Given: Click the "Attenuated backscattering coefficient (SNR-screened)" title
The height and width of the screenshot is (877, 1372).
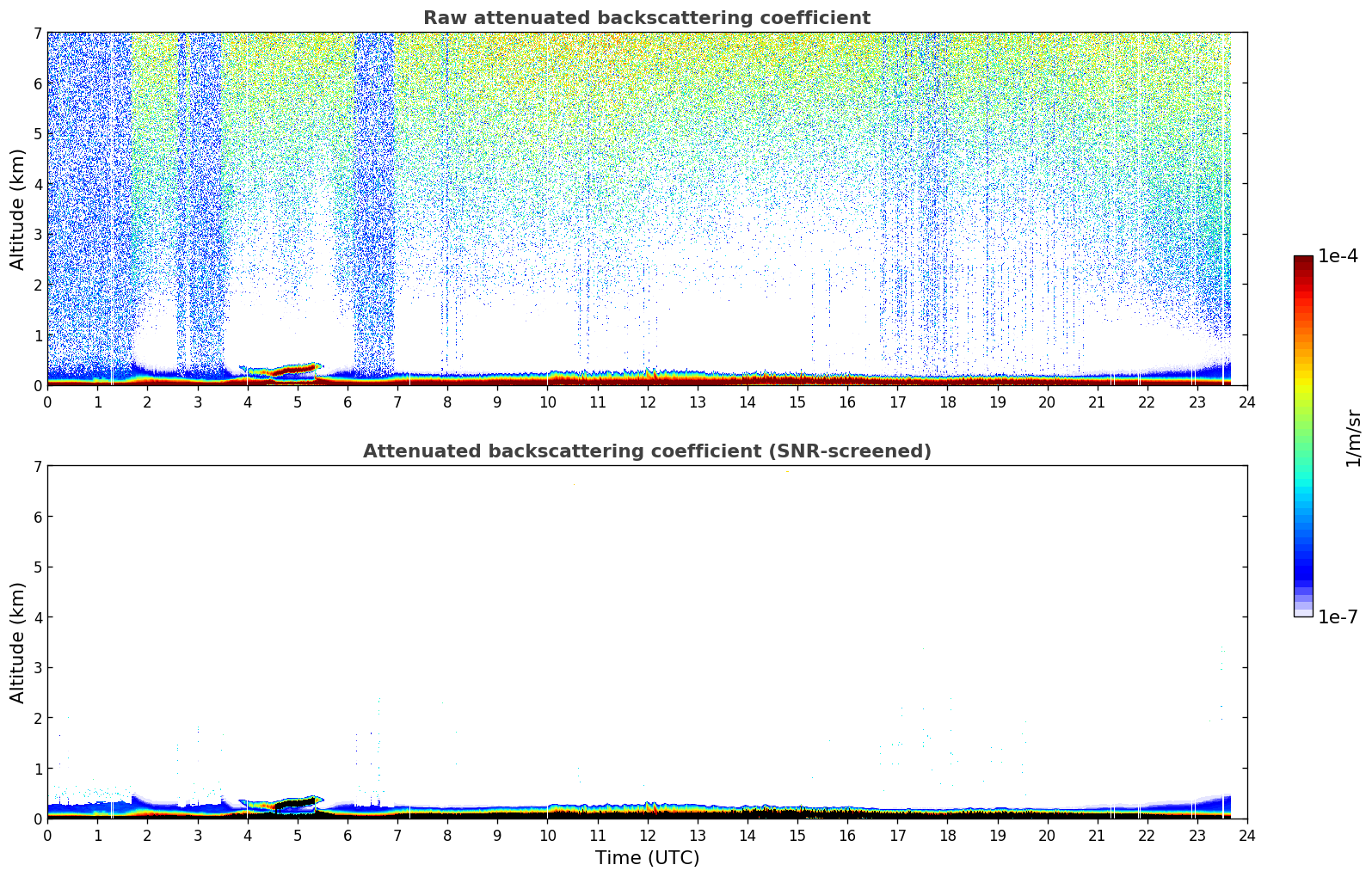Looking at the screenshot, I should [646, 451].
